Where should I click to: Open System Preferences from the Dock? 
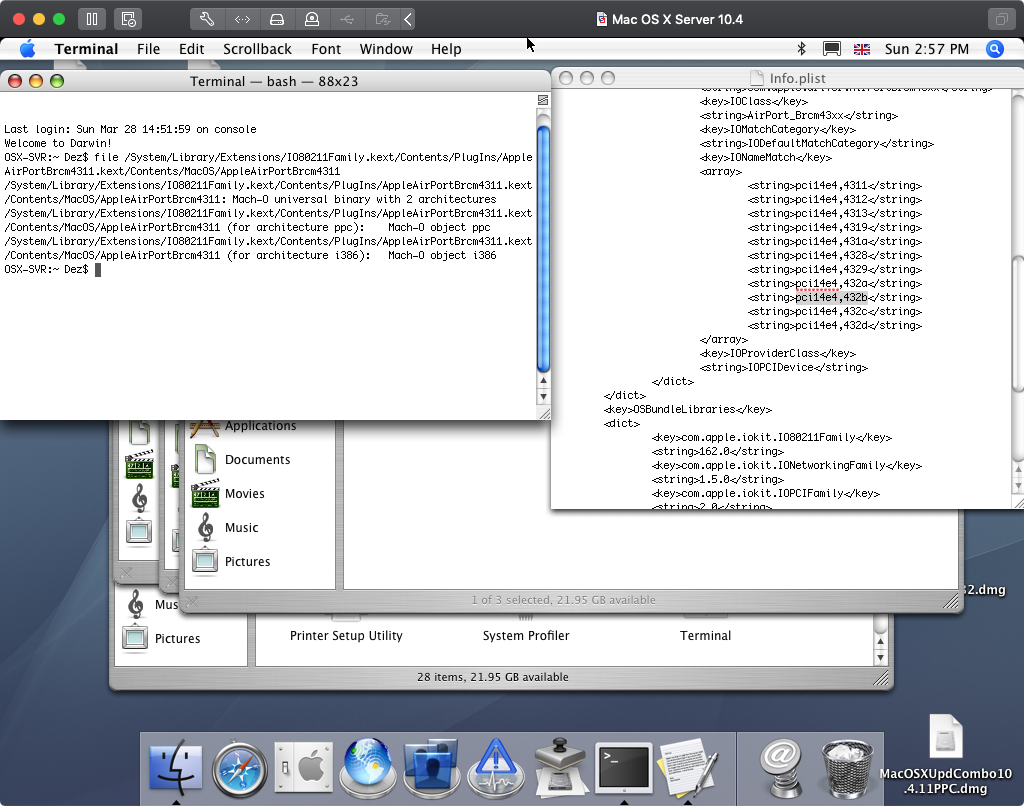(304, 767)
